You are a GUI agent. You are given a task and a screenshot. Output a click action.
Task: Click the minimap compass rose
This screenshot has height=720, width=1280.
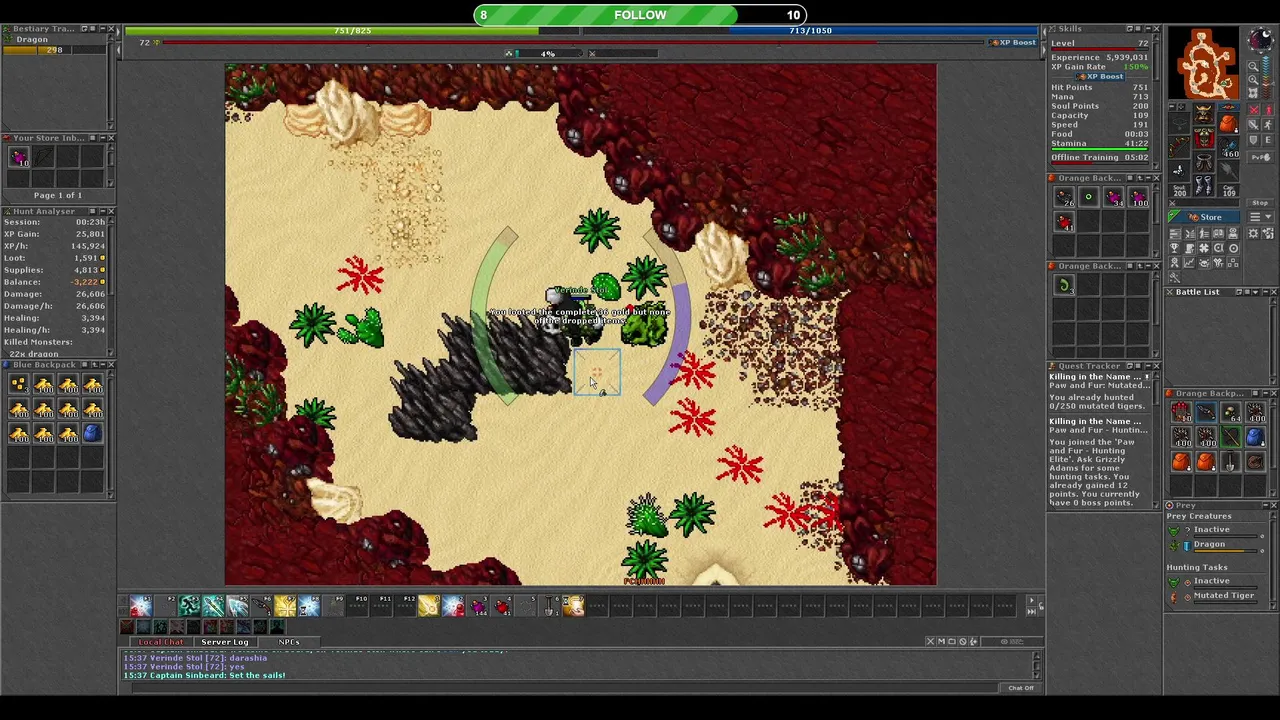[x=1259, y=41]
